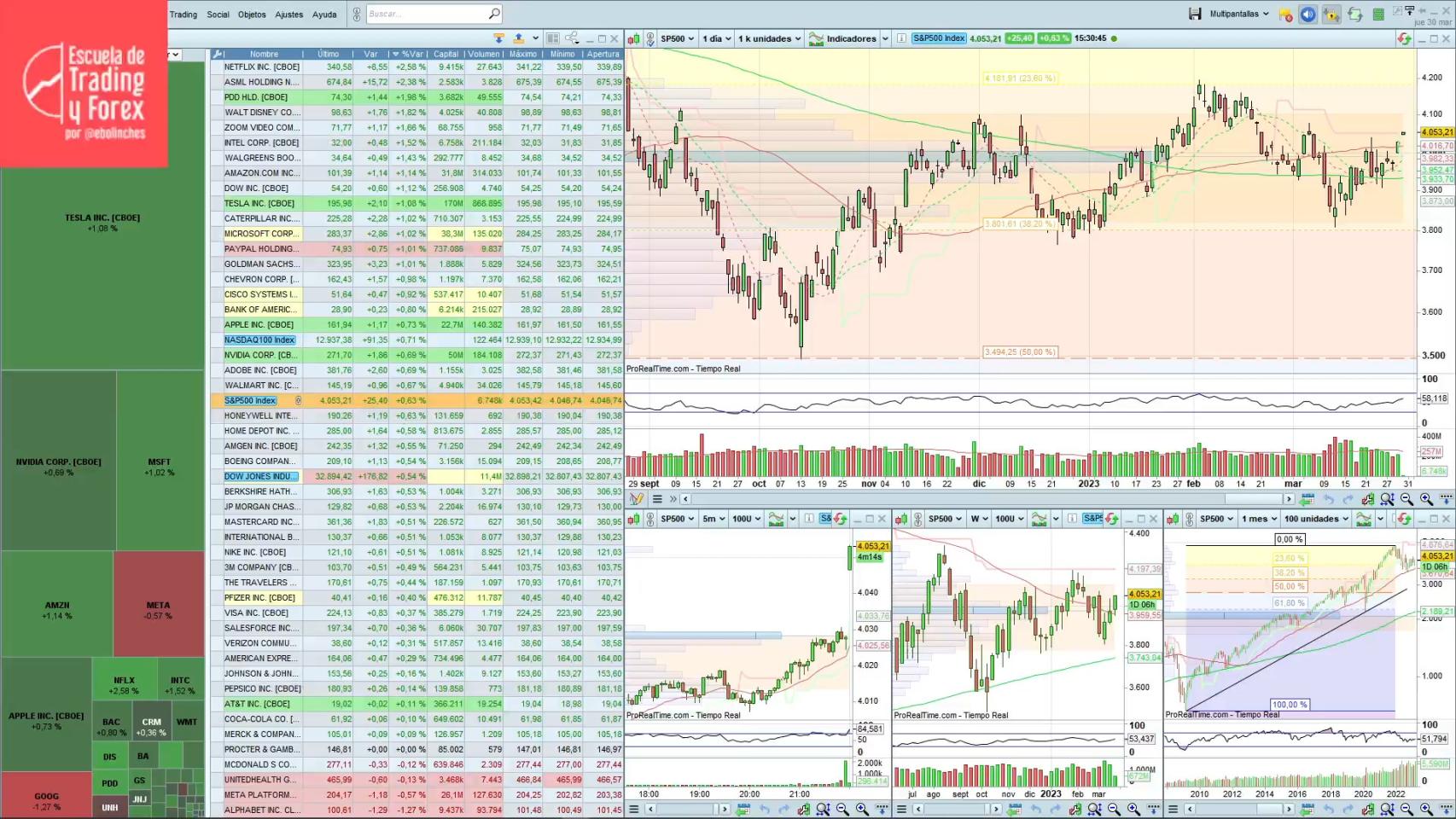
Task: Open the 1 mes timeframe dropdown in bottom-right chart
Action: click(1259, 519)
